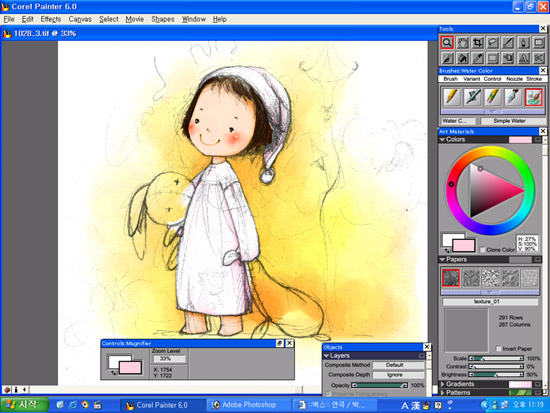
Task: Select the Magnifier tool in Tools palette
Action: pyautogui.click(x=447, y=43)
